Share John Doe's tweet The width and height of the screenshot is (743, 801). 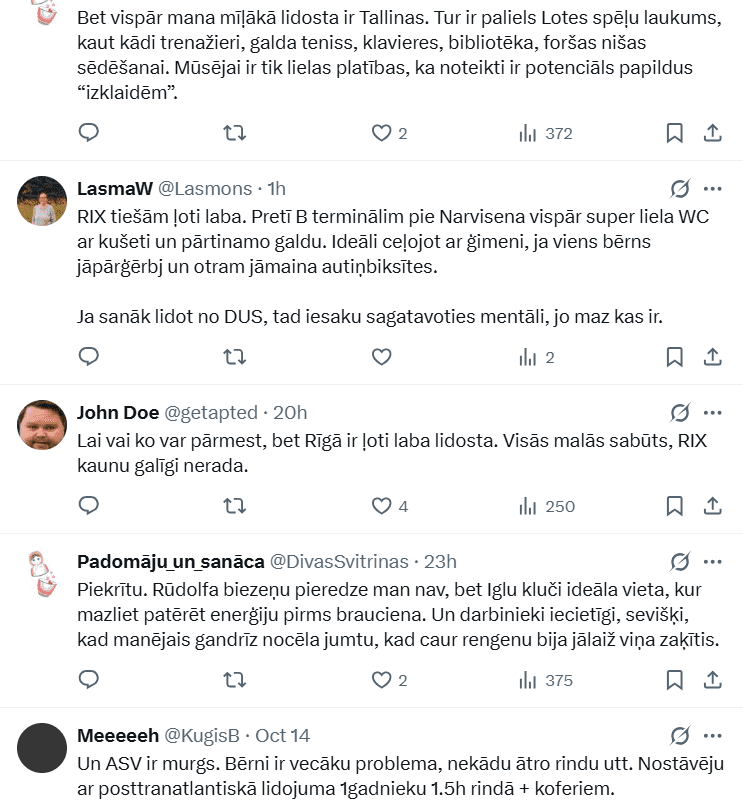point(713,506)
